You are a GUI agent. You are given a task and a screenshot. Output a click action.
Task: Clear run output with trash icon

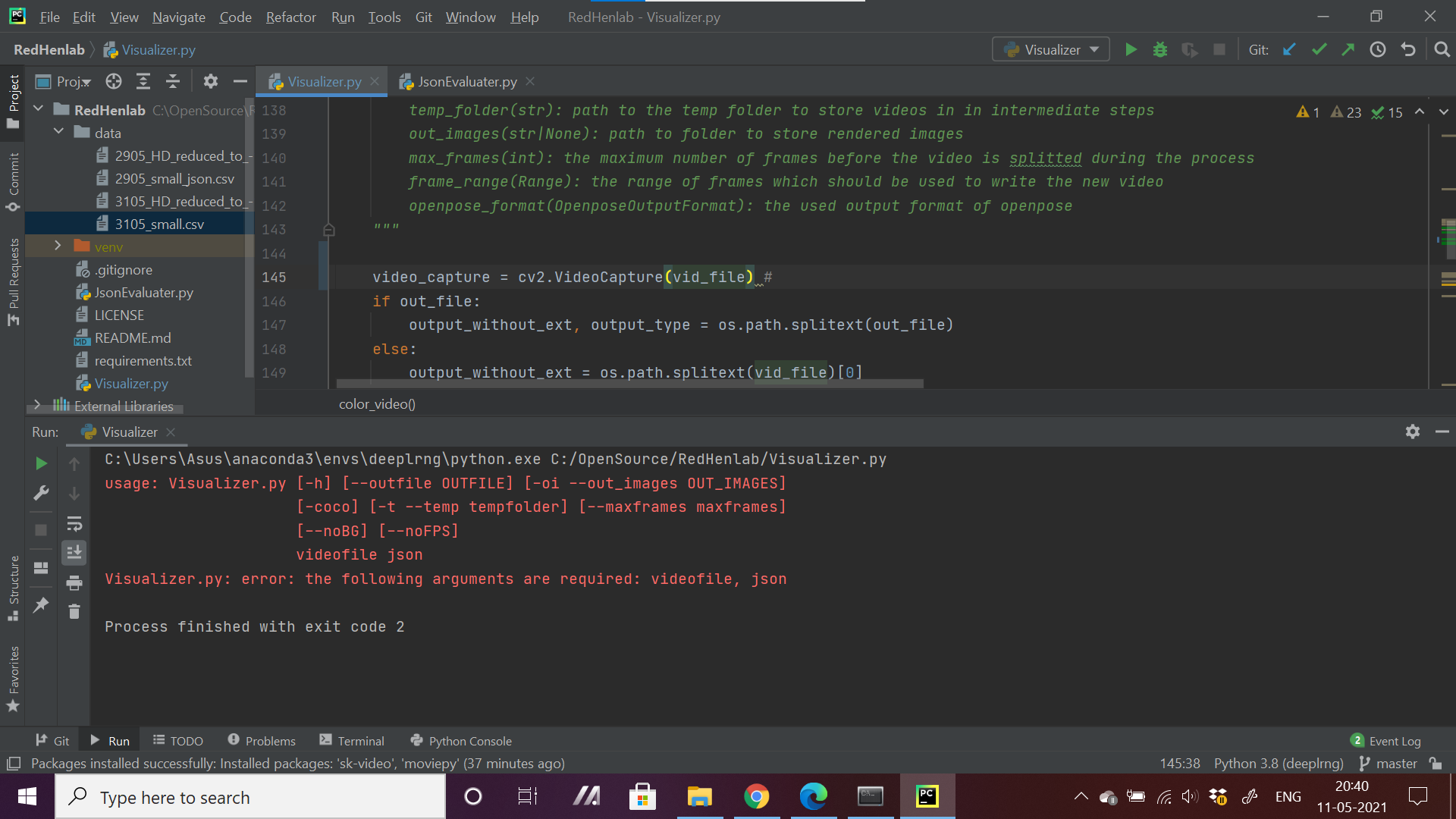tap(74, 612)
